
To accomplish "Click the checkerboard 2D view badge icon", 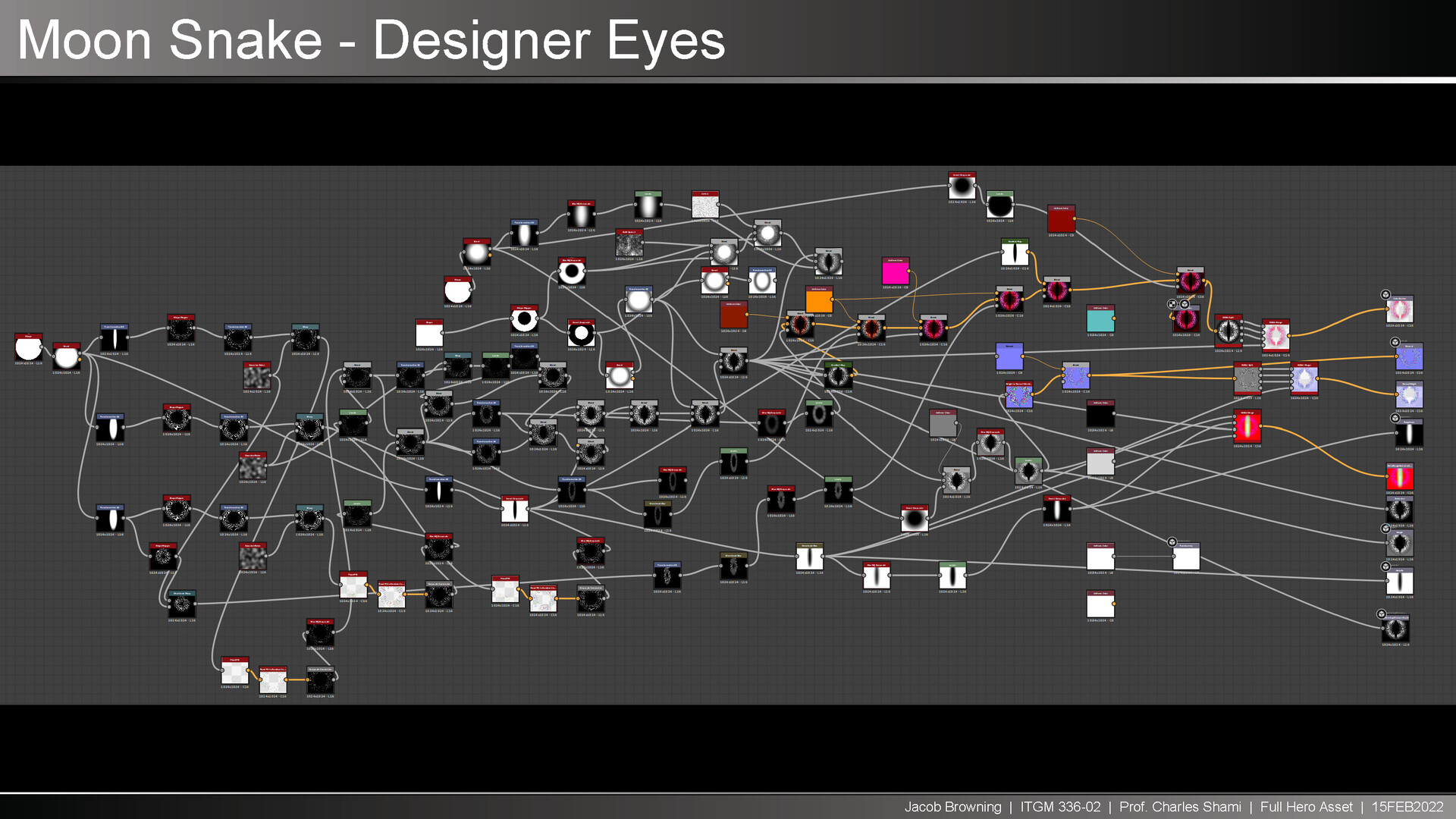I will pyautogui.click(x=1172, y=304).
